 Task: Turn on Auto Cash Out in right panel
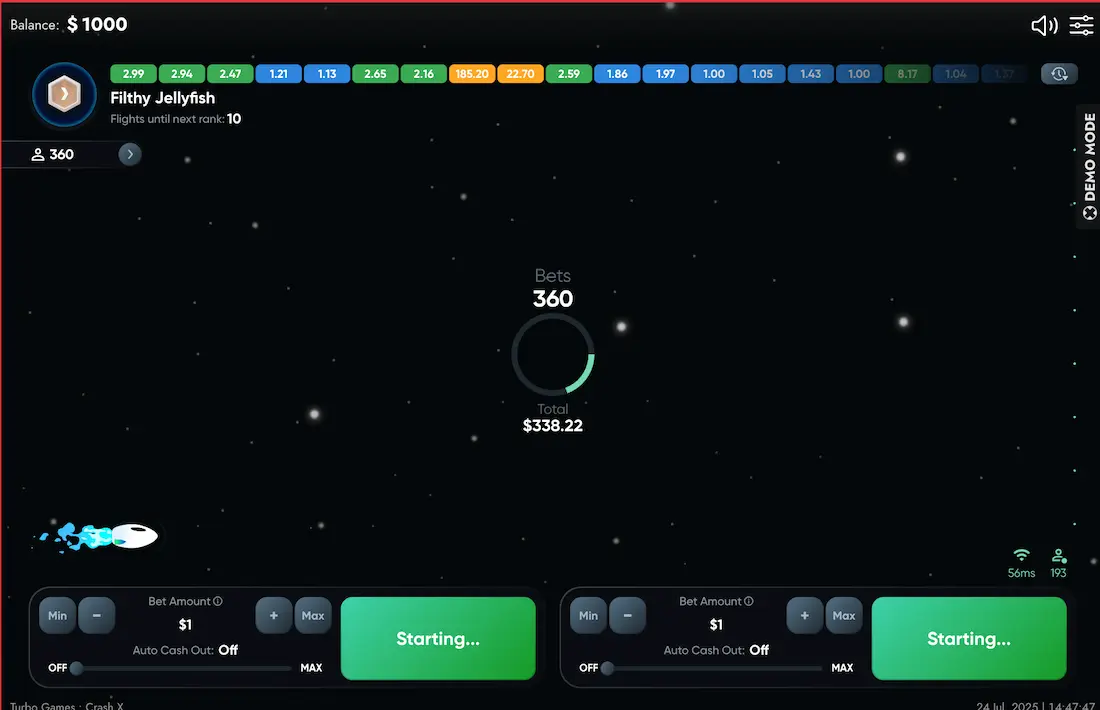[758, 650]
